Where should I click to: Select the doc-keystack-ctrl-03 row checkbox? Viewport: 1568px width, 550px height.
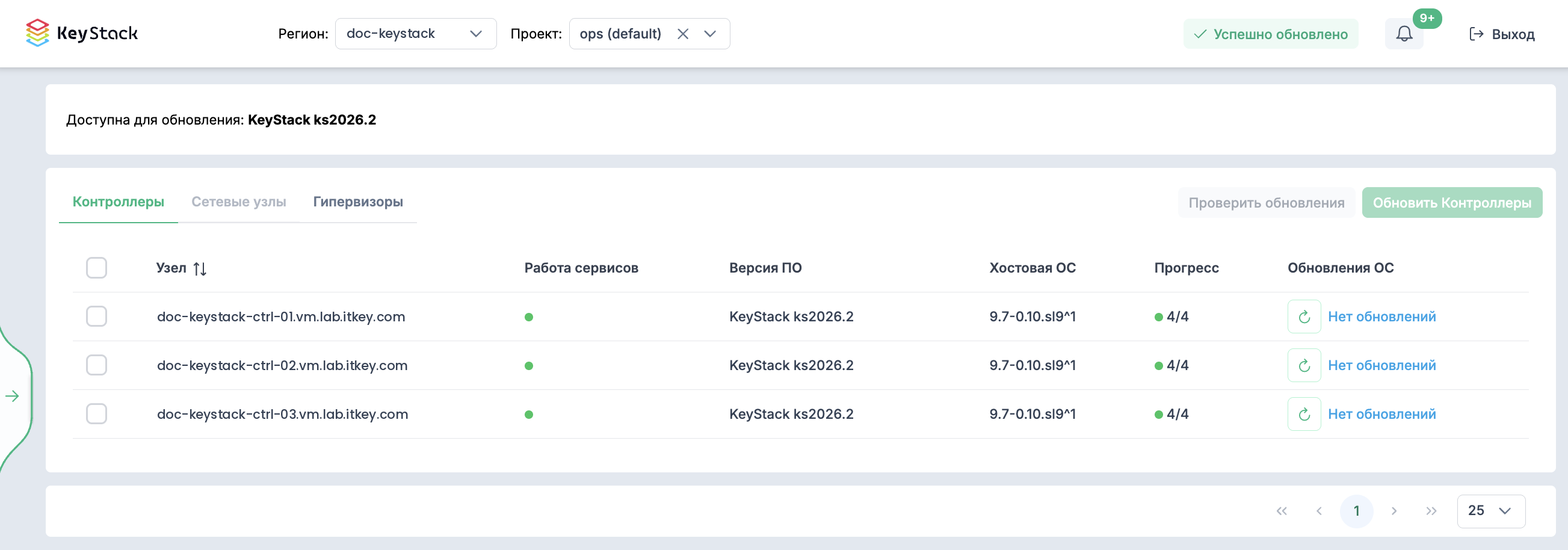coord(96,414)
